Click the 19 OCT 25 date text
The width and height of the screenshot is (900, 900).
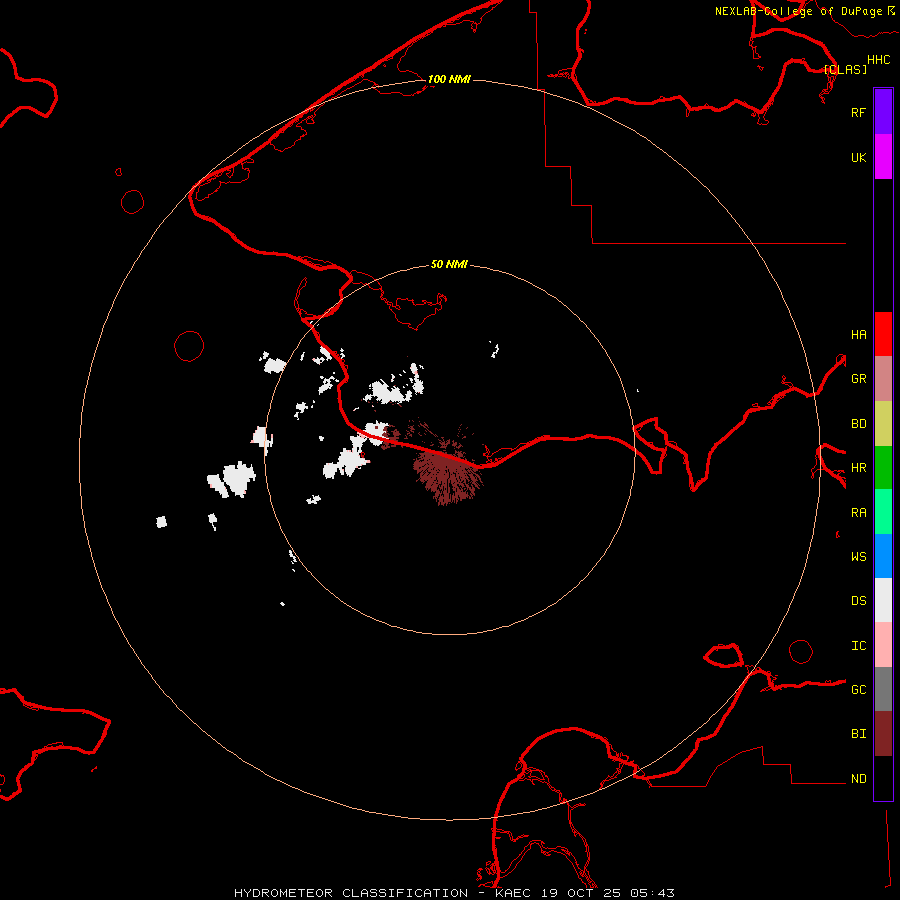tap(581, 893)
